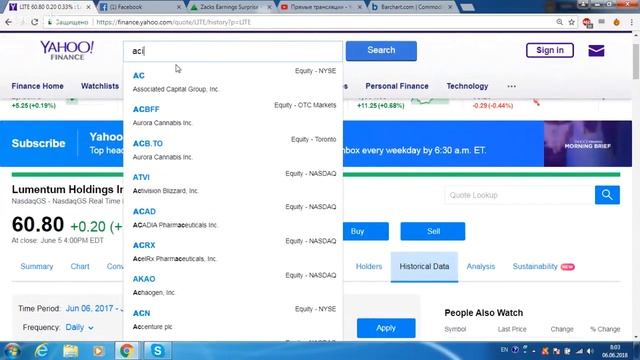Reload page with refresh icon

(x=35, y=22)
